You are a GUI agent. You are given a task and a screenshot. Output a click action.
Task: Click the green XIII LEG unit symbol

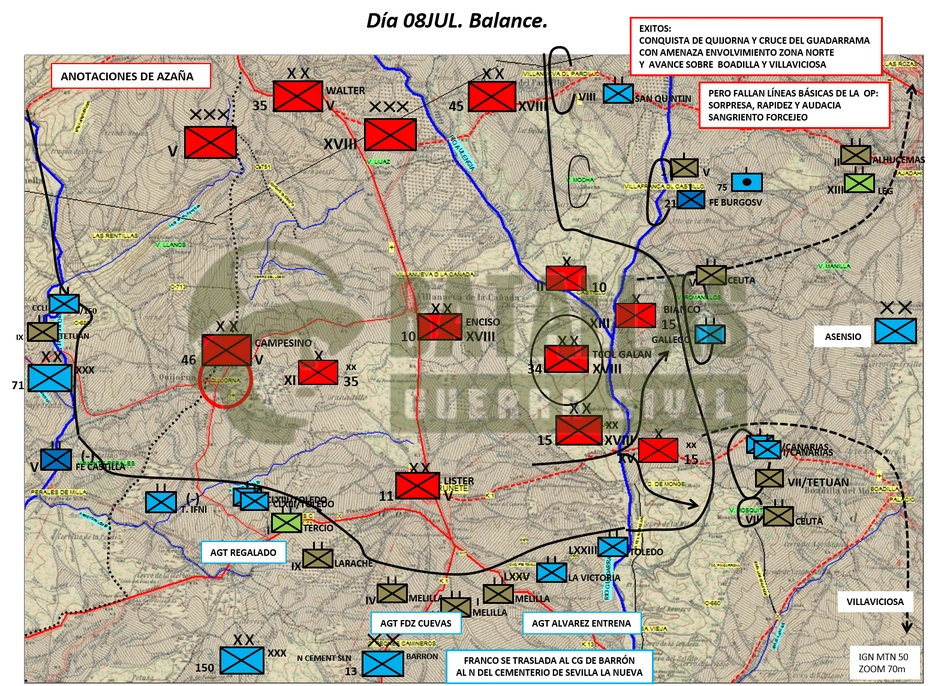859,183
